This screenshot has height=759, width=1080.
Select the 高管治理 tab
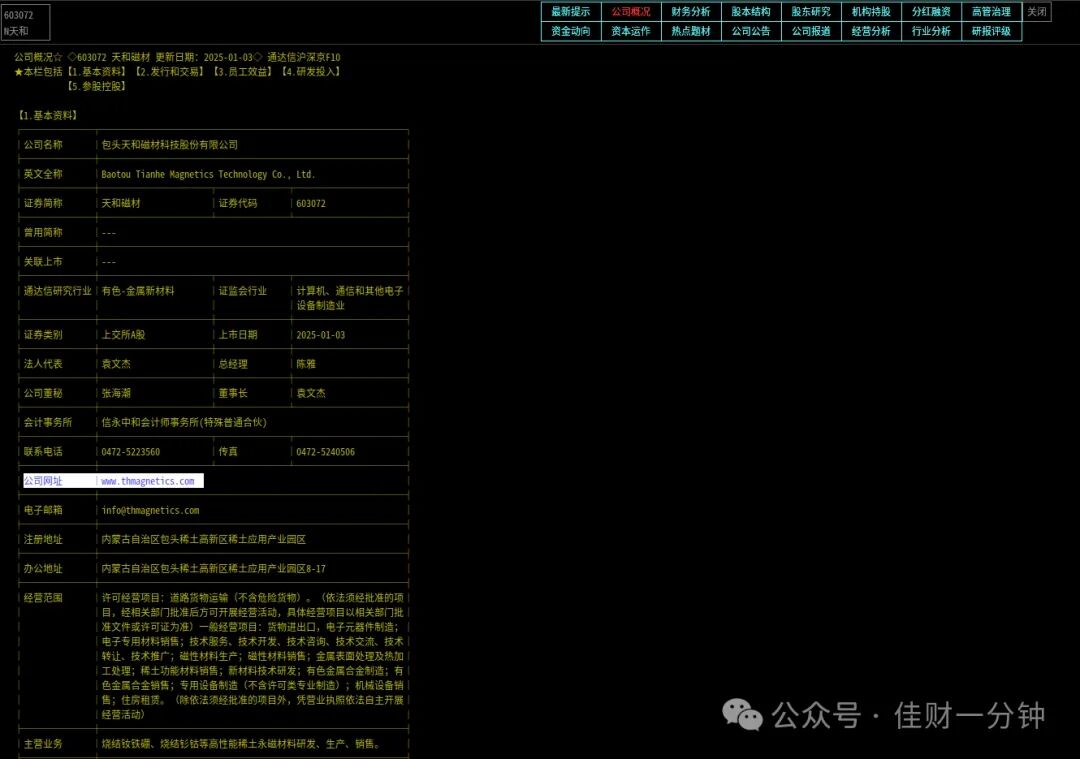(x=991, y=12)
